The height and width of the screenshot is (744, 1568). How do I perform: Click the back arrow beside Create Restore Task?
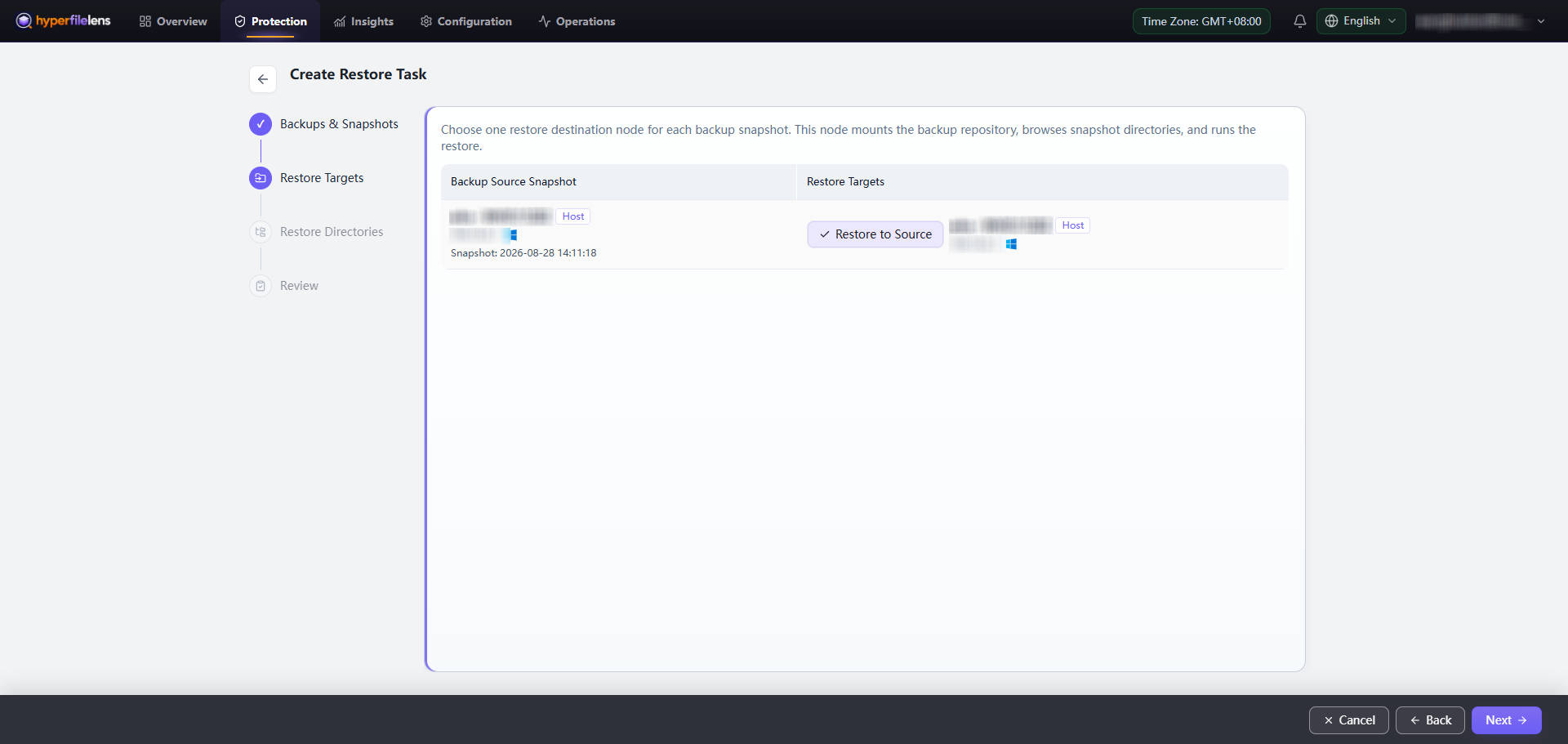click(x=263, y=79)
